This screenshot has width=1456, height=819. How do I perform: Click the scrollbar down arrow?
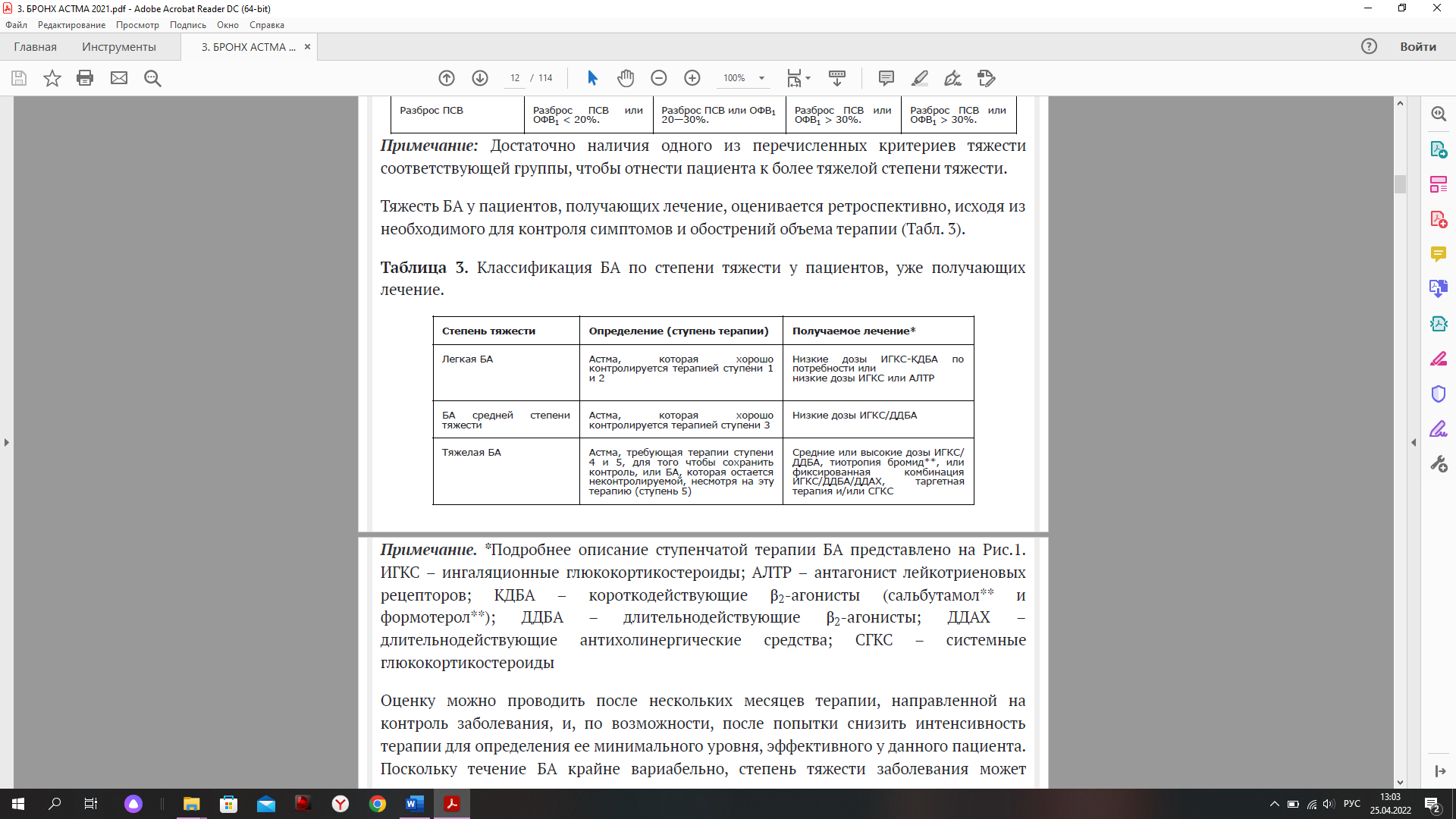click(x=1400, y=783)
